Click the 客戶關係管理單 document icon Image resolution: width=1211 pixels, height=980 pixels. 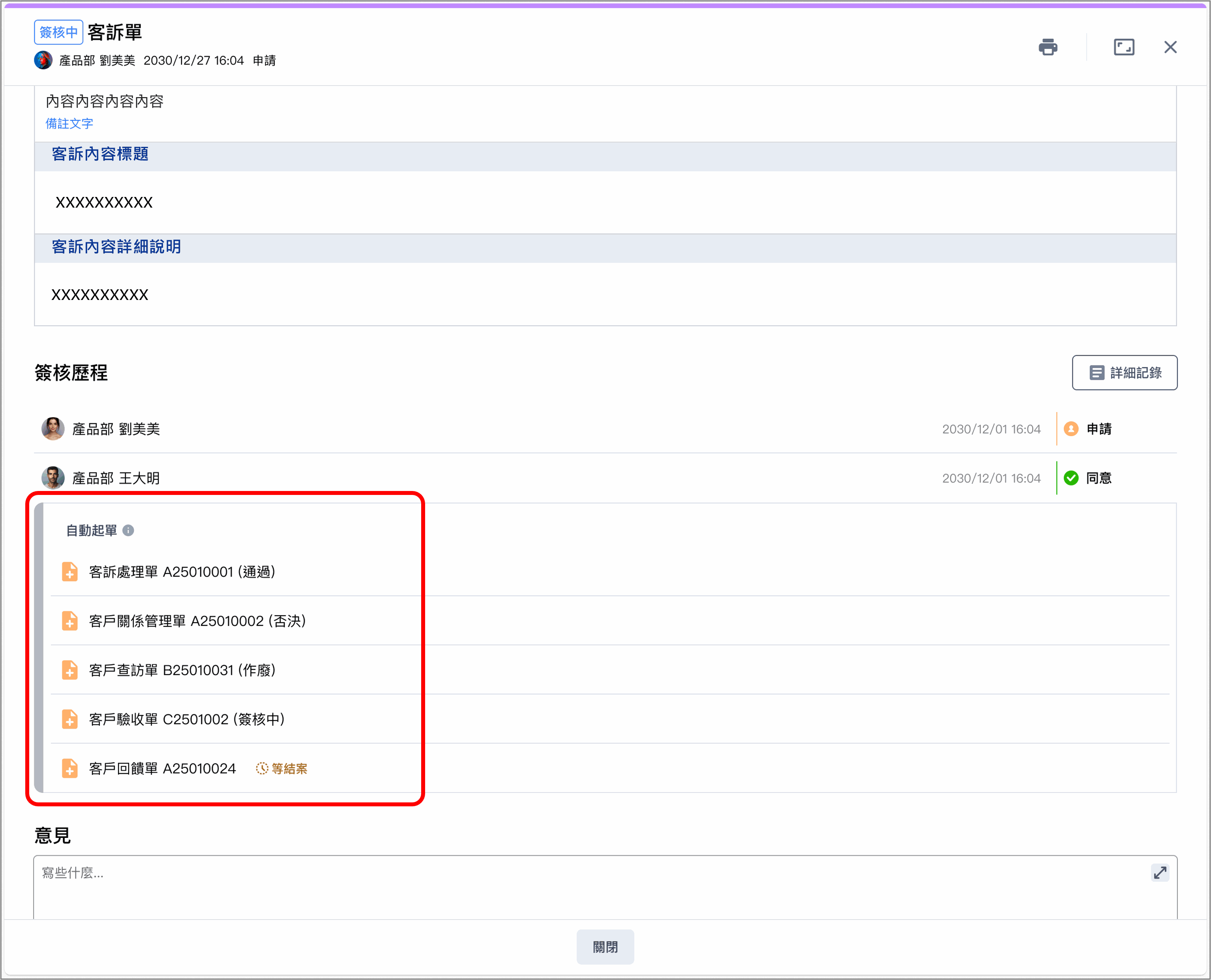(69, 620)
